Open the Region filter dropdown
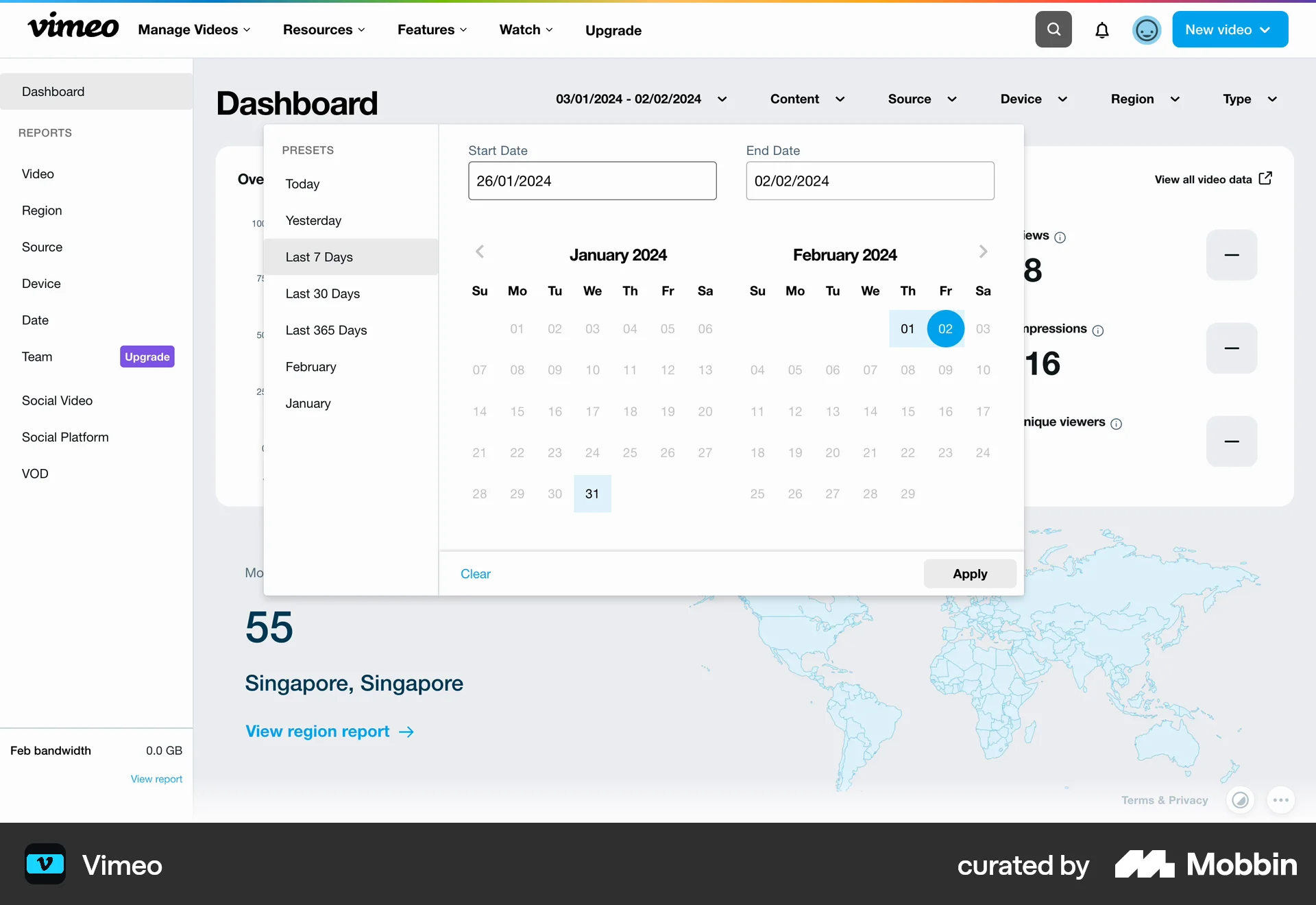The height and width of the screenshot is (905, 1316). tap(1144, 99)
